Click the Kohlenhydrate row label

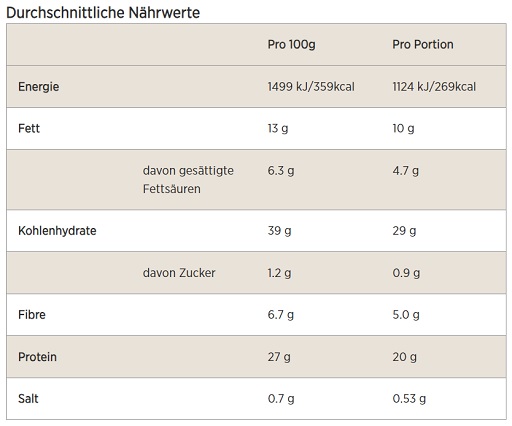(57, 231)
